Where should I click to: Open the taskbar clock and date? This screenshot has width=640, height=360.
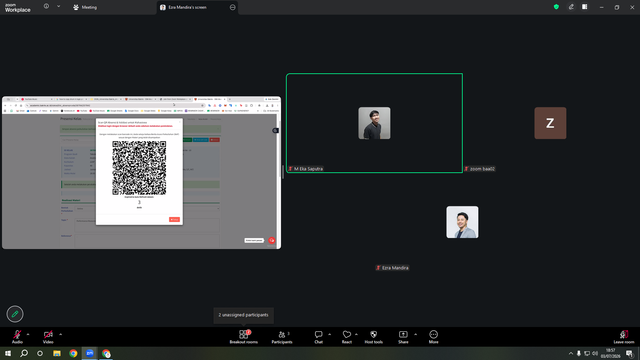click(611, 353)
